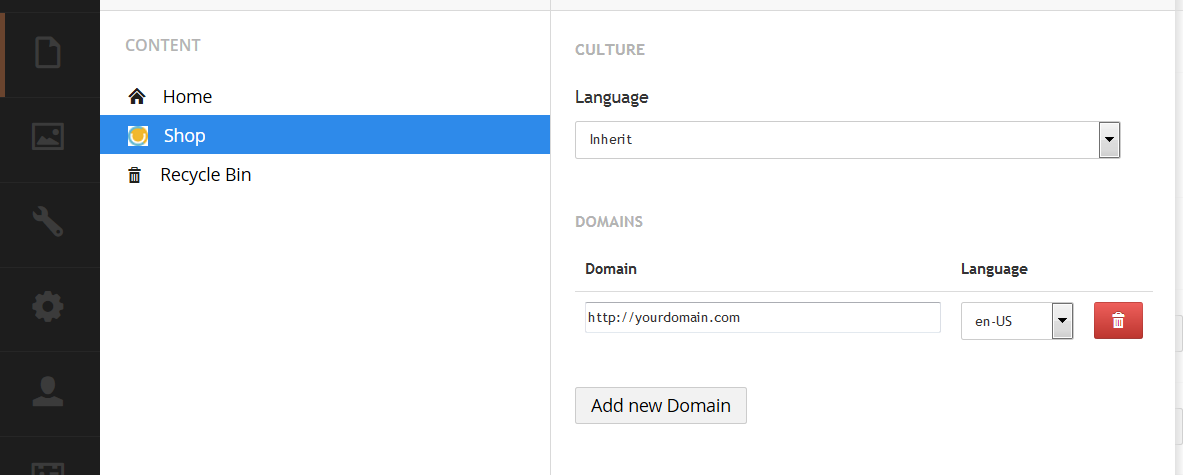Open the en-US language dropdown

tap(1017, 321)
